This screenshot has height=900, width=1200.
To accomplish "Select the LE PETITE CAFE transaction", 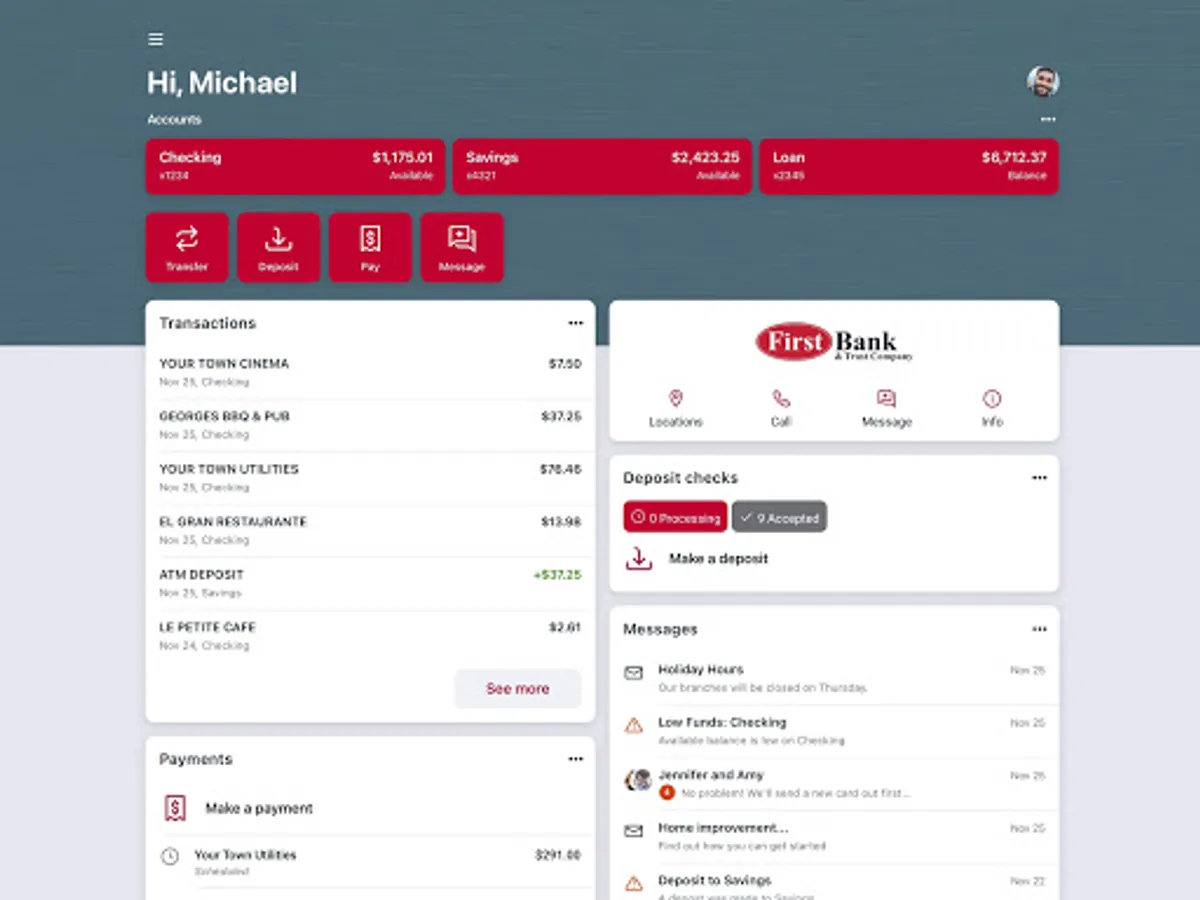I will (370, 636).
